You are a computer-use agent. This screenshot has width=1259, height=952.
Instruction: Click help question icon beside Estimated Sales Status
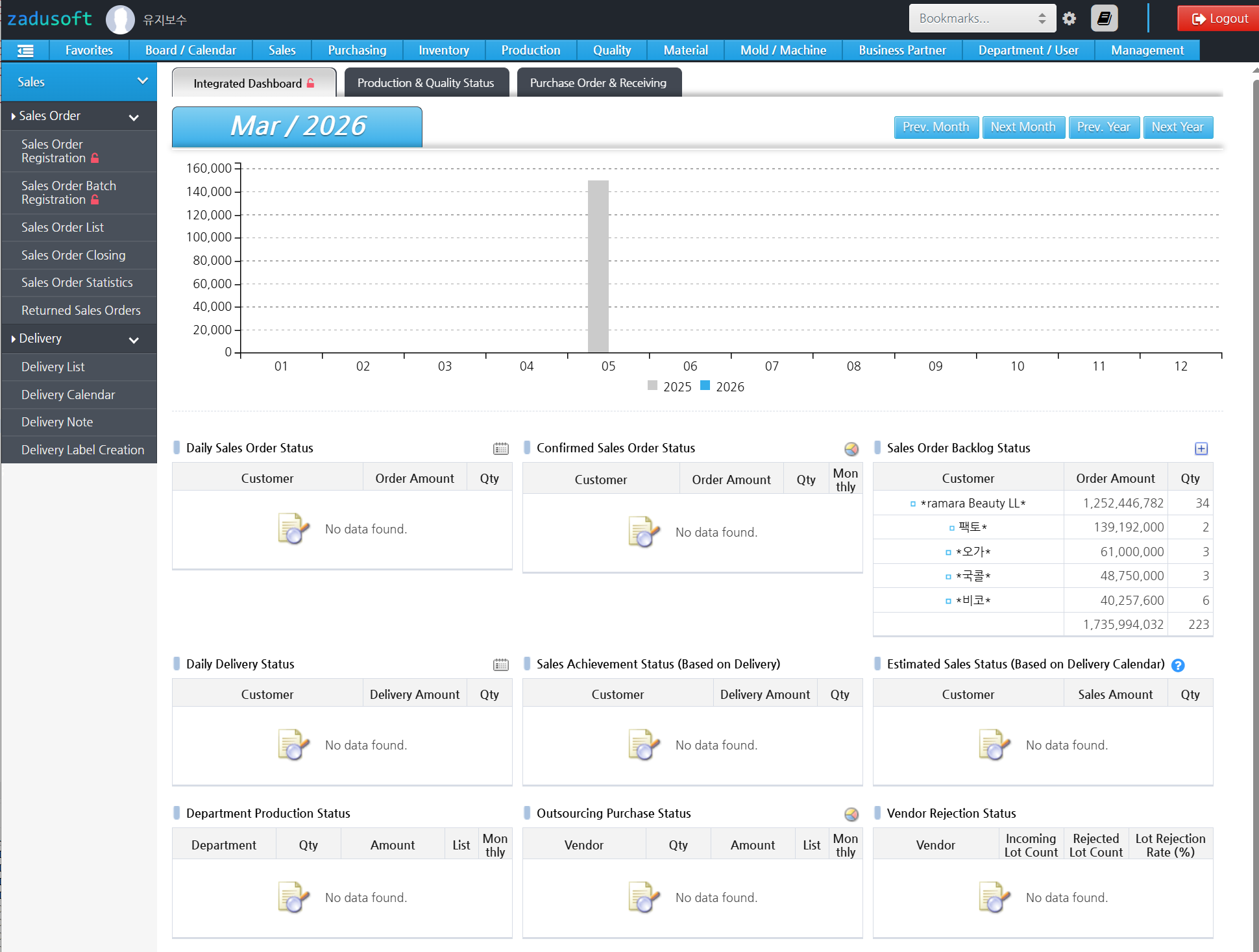1178,665
